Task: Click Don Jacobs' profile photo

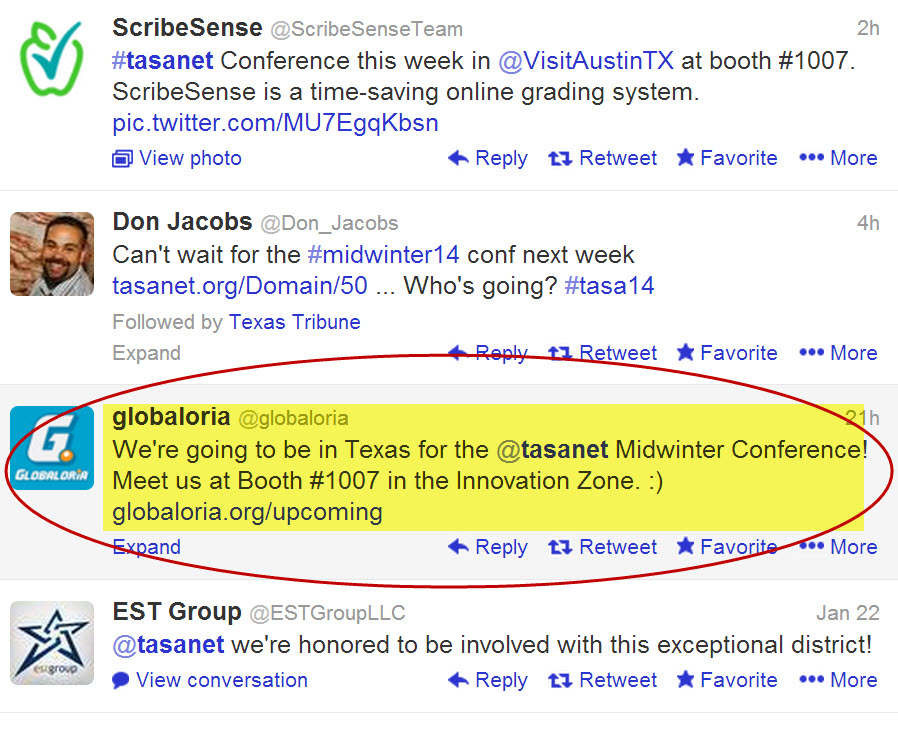Action: (x=52, y=254)
